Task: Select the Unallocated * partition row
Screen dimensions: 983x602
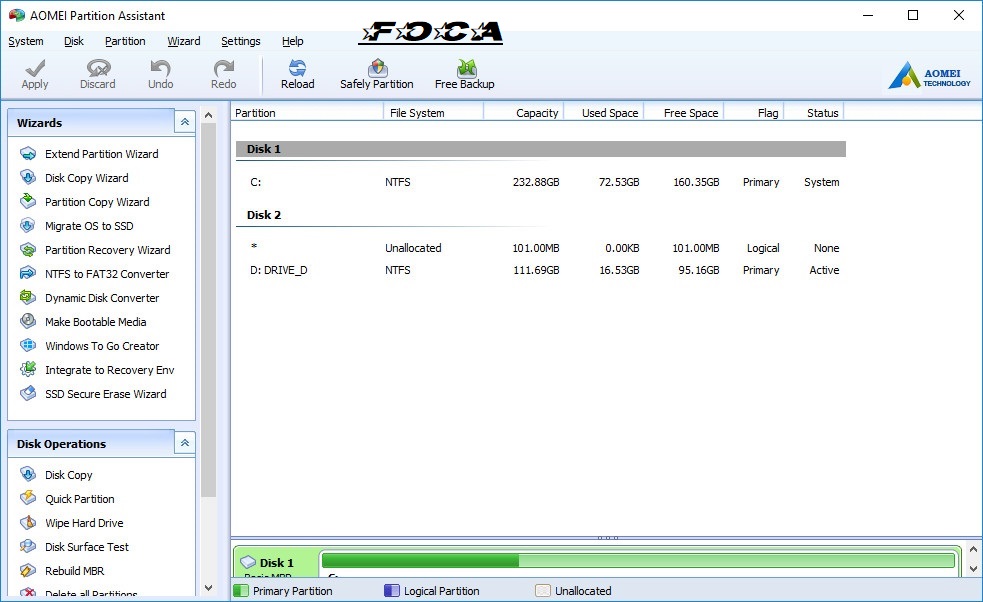Action: (540, 248)
